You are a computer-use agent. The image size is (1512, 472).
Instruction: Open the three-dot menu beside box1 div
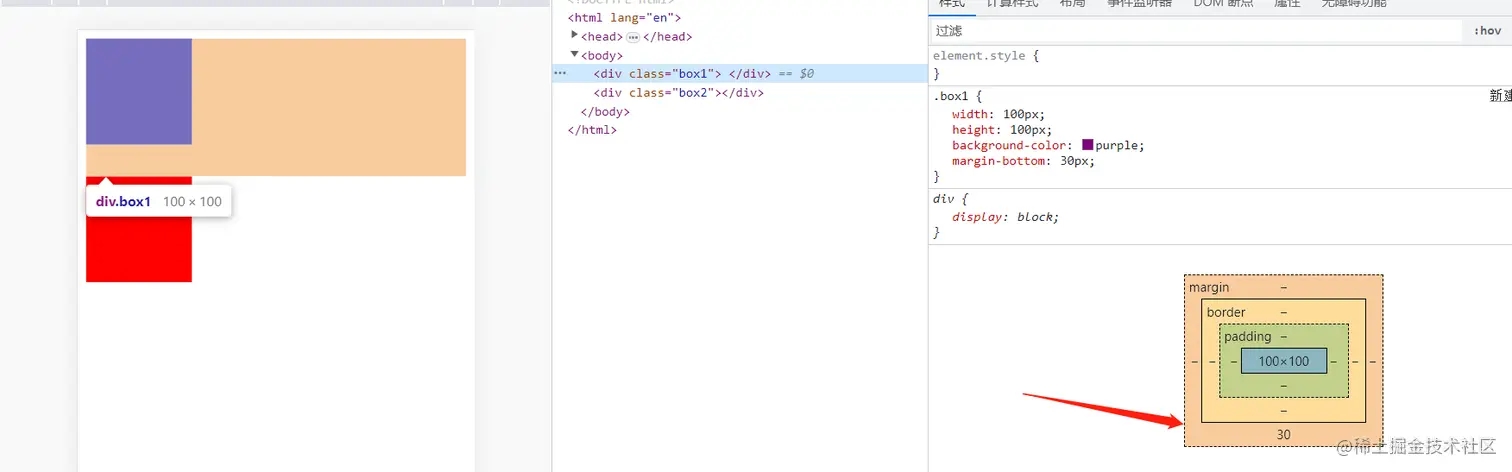560,74
